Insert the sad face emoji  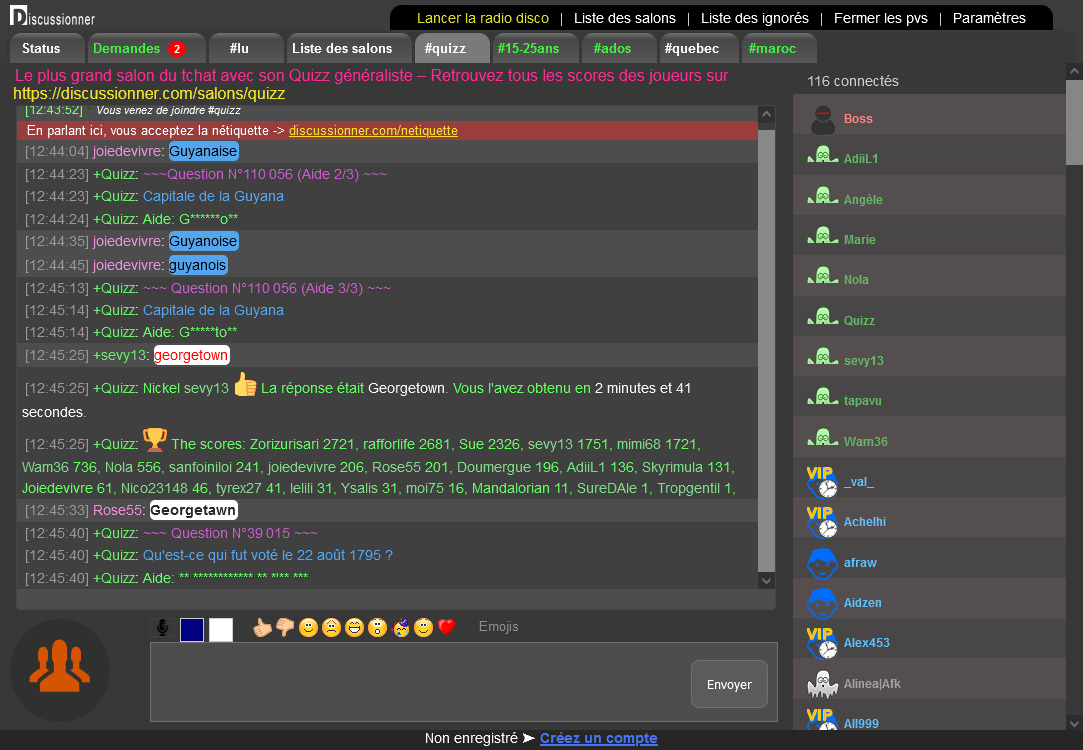(x=332, y=627)
